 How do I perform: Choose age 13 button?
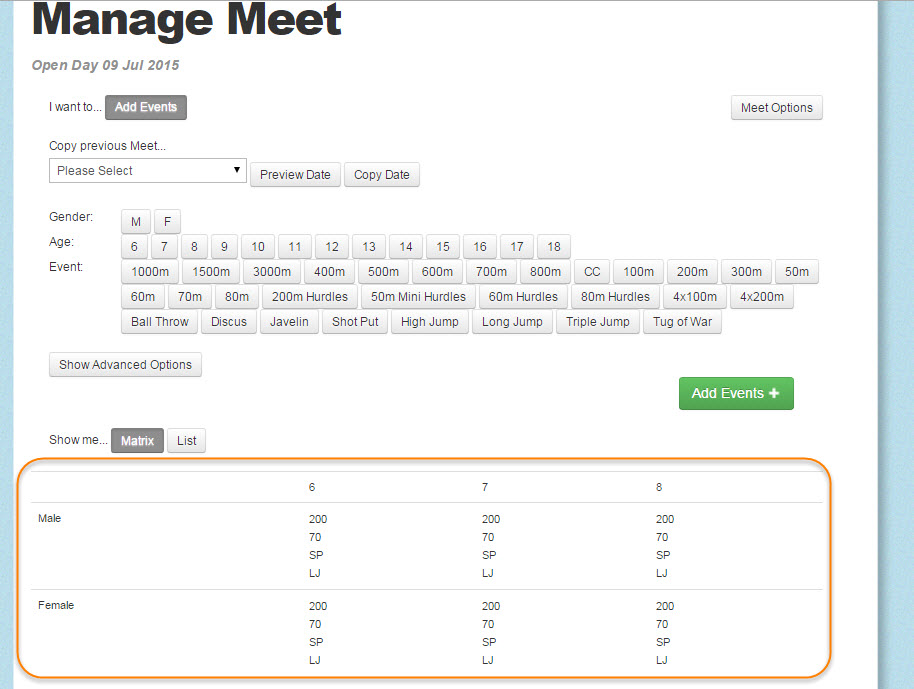pos(369,247)
